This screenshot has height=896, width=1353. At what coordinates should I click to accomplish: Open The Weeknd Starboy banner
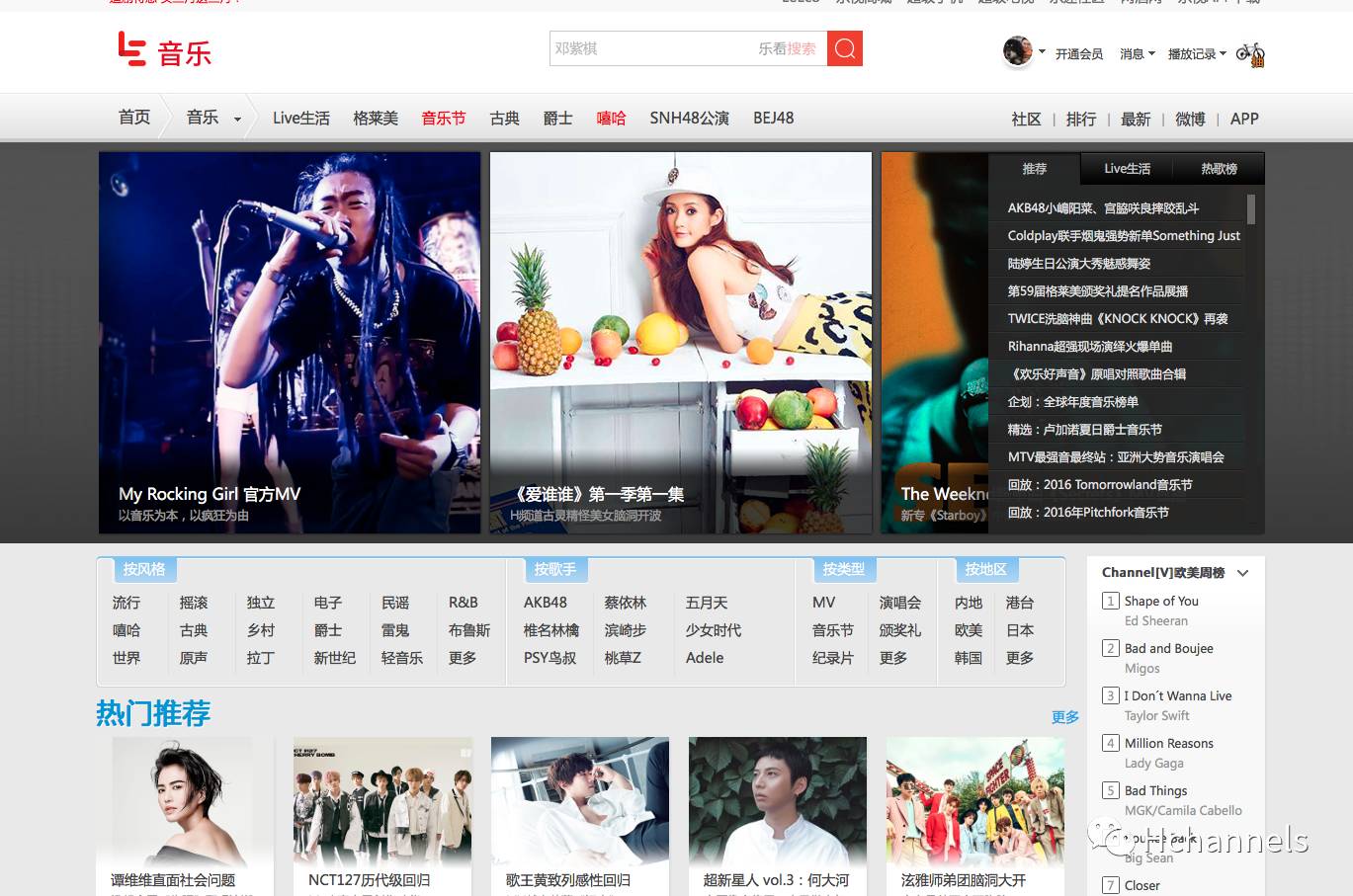click(935, 343)
